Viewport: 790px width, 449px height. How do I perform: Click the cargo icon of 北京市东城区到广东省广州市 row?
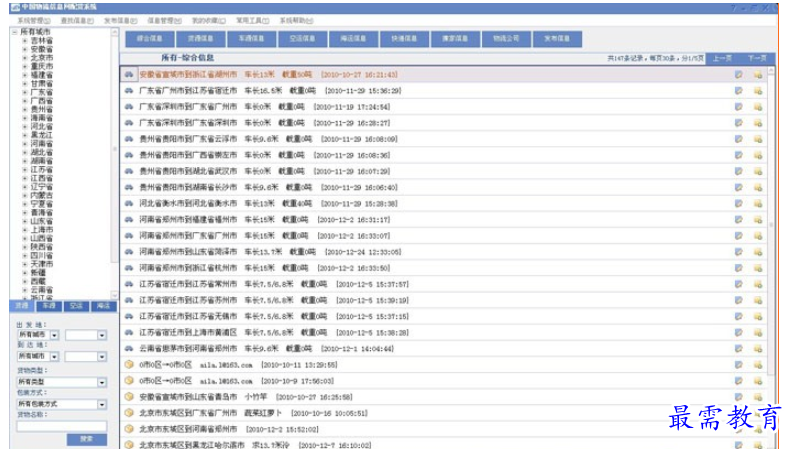point(129,413)
